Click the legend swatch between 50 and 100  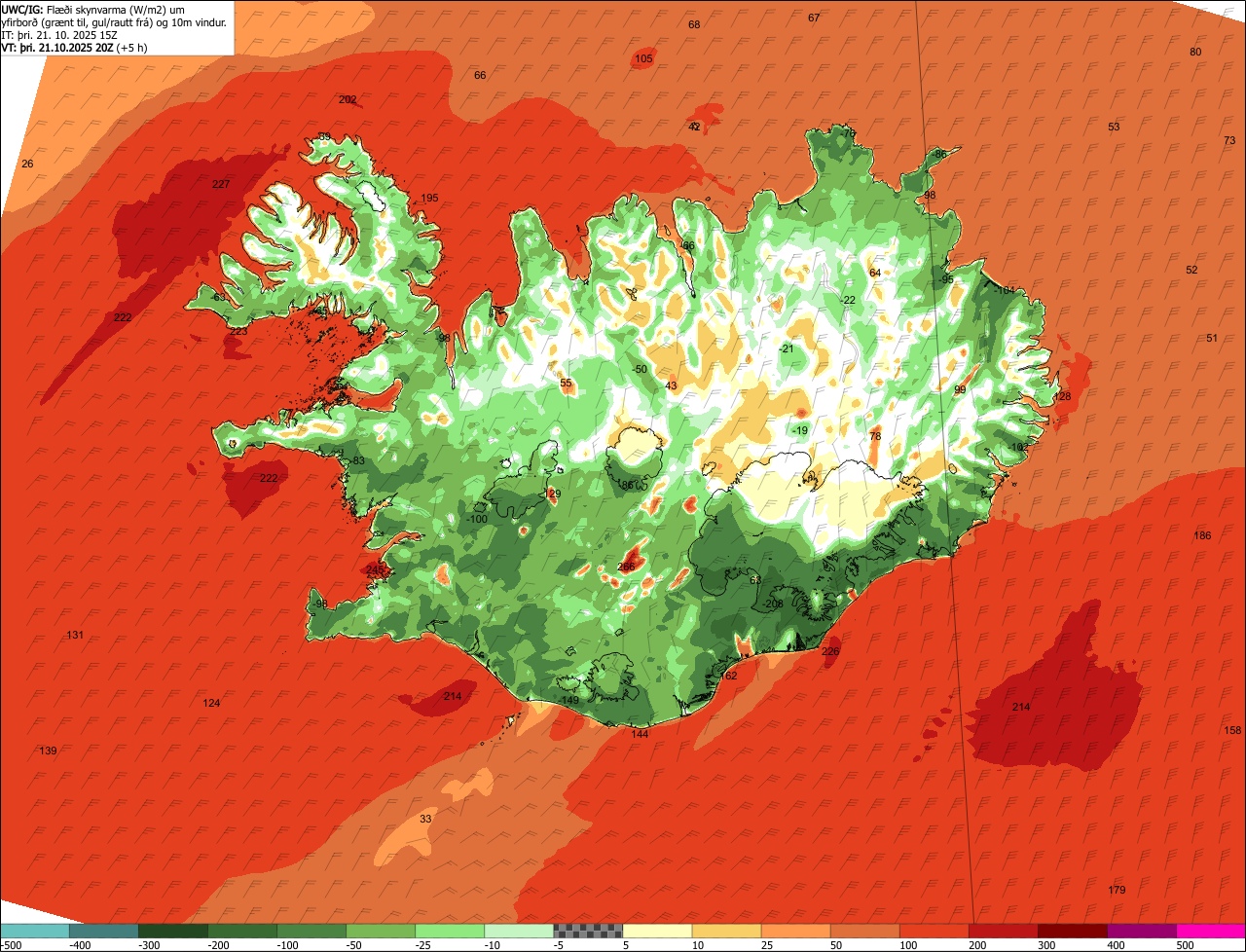[865, 930]
